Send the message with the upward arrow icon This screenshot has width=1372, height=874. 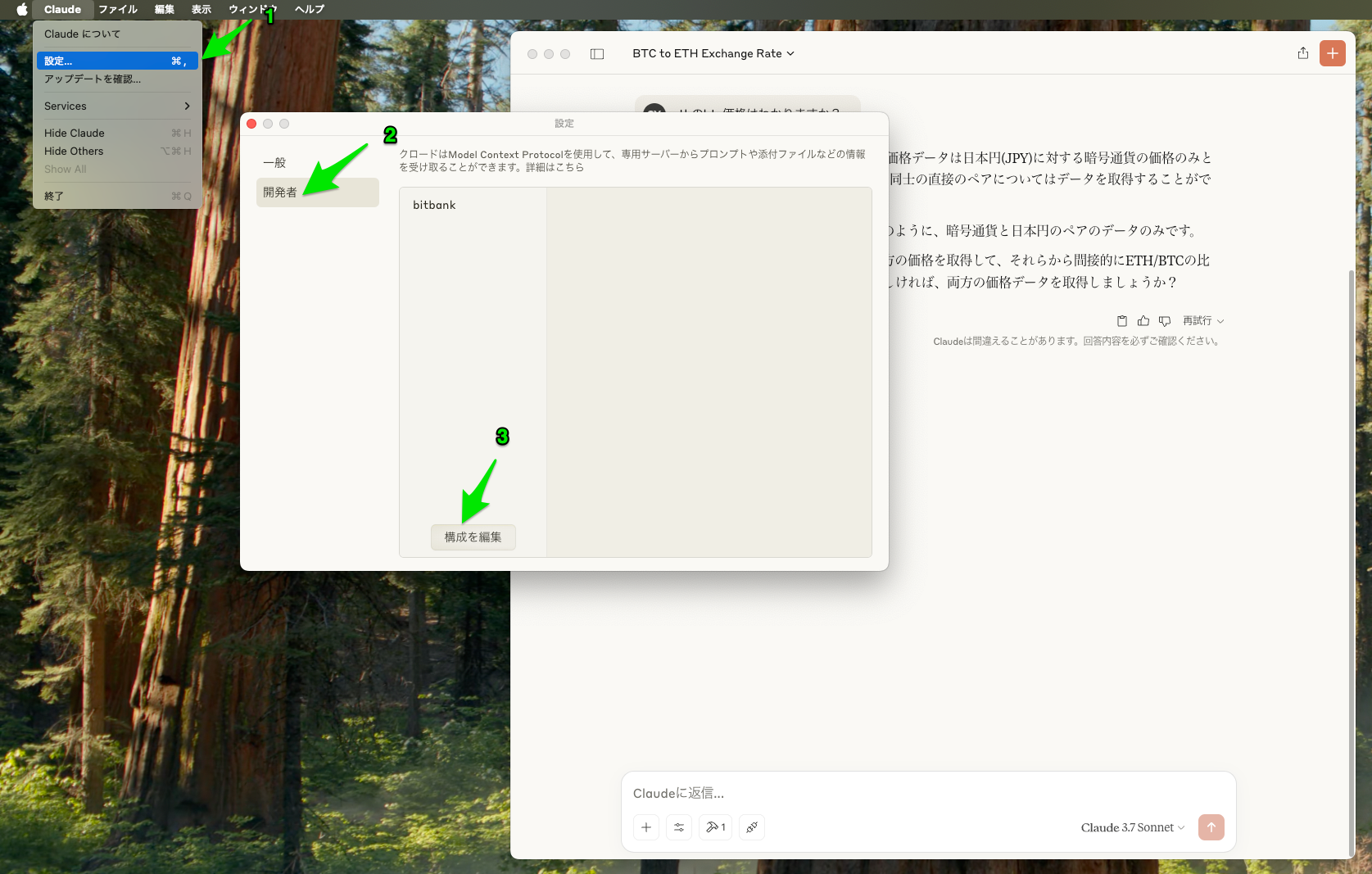point(1211,827)
